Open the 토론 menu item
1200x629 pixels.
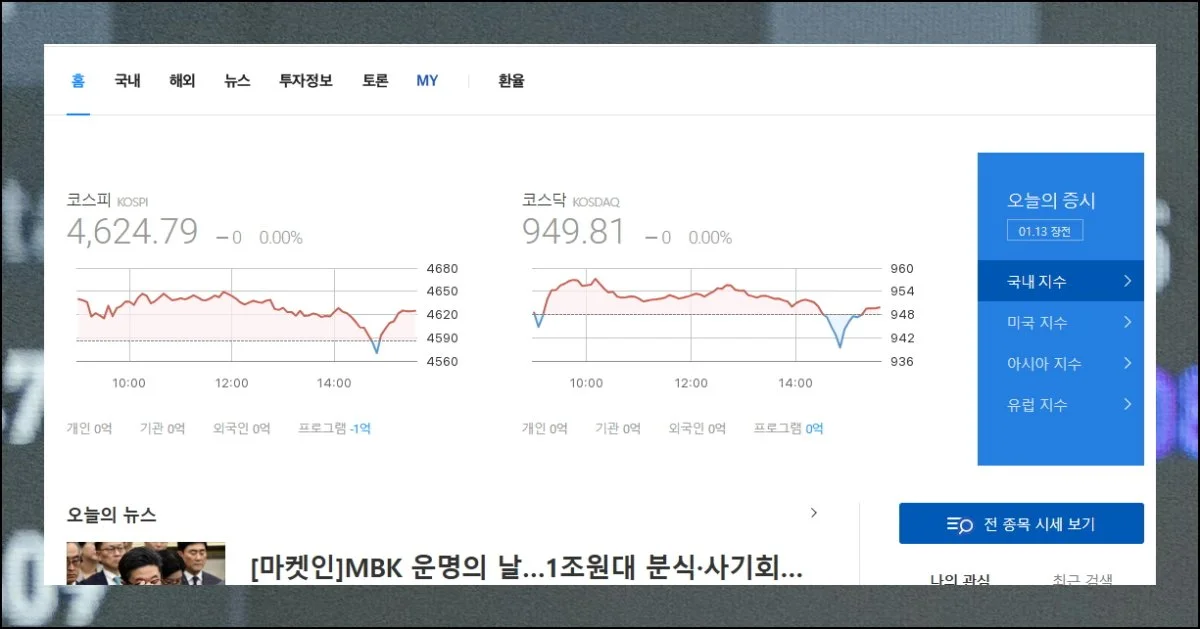click(x=375, y=81)
